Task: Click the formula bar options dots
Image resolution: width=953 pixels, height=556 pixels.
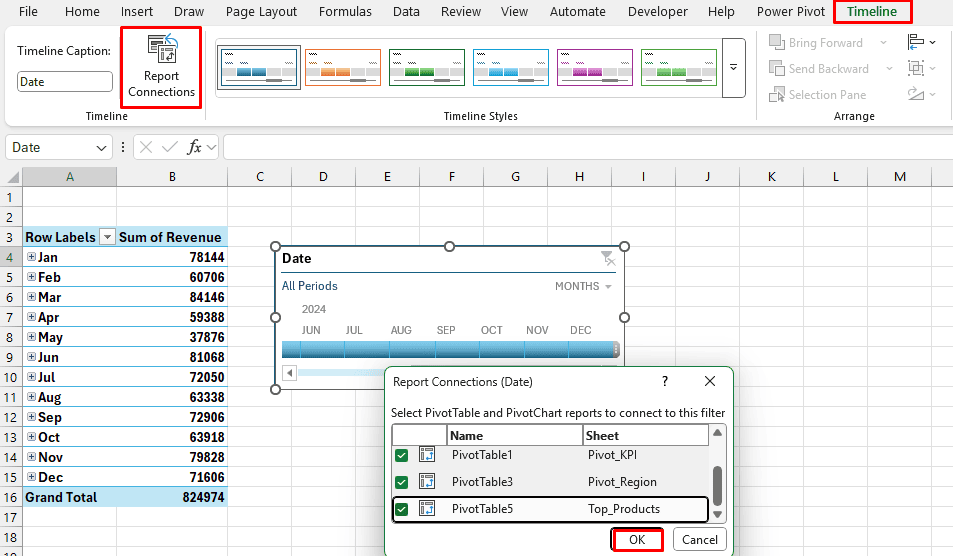Action: [123, 147]
